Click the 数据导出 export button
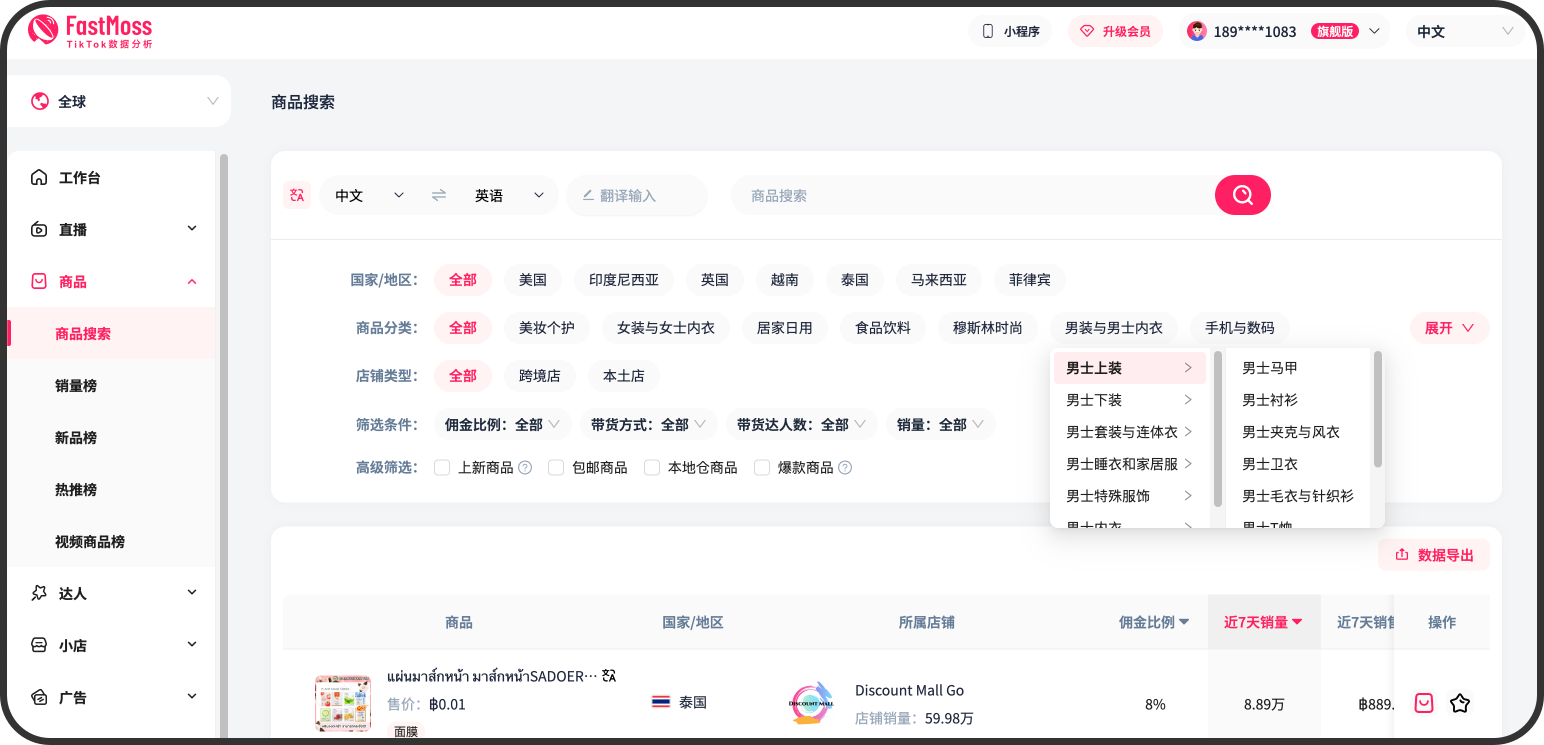The height and width of the screenshot is (745, 1544). click(1434, 554)
